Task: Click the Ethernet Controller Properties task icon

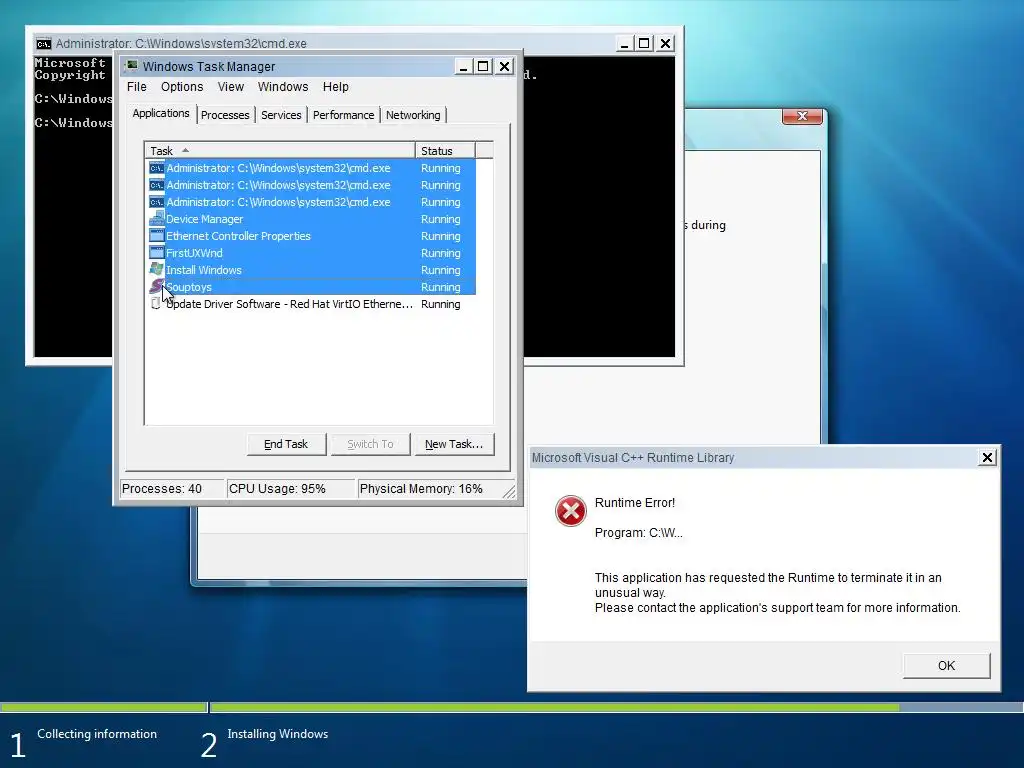Action: (157, 236)
